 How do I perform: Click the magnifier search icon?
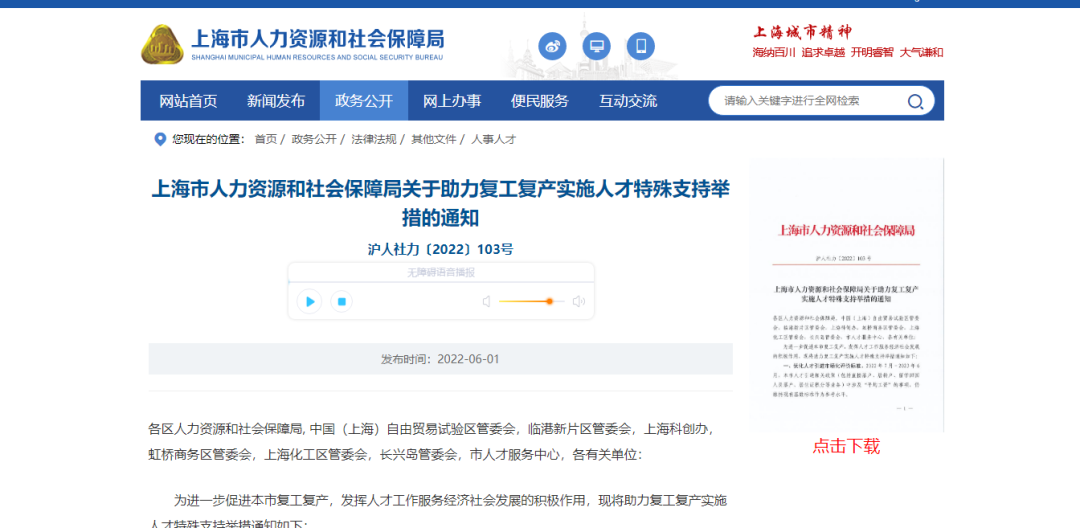[x=915, y=101]
